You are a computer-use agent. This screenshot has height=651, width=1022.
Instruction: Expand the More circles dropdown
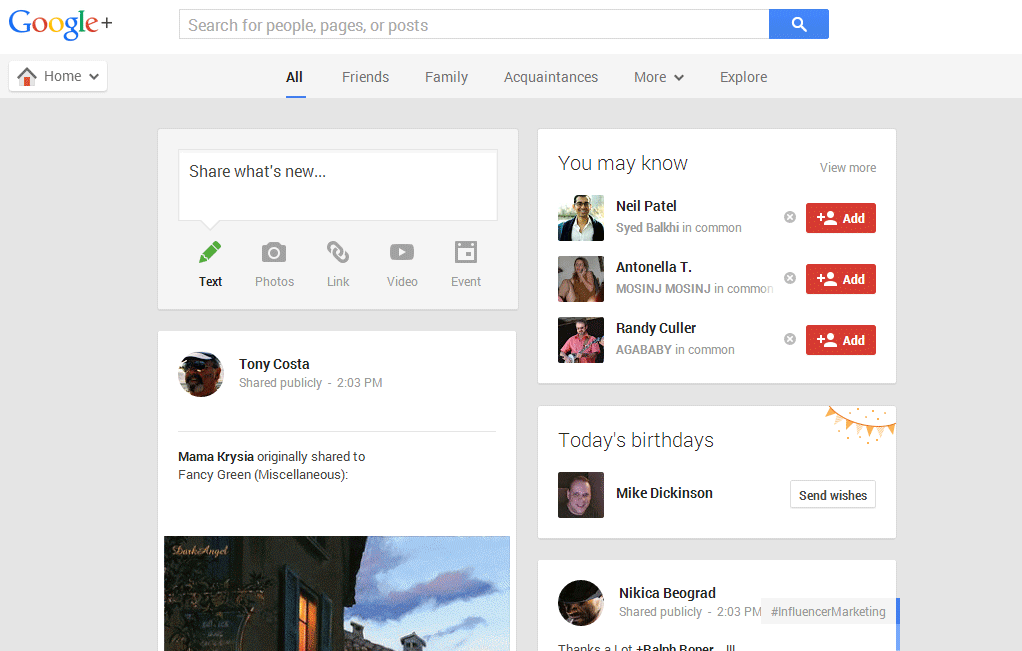click(x=659, y=77)
